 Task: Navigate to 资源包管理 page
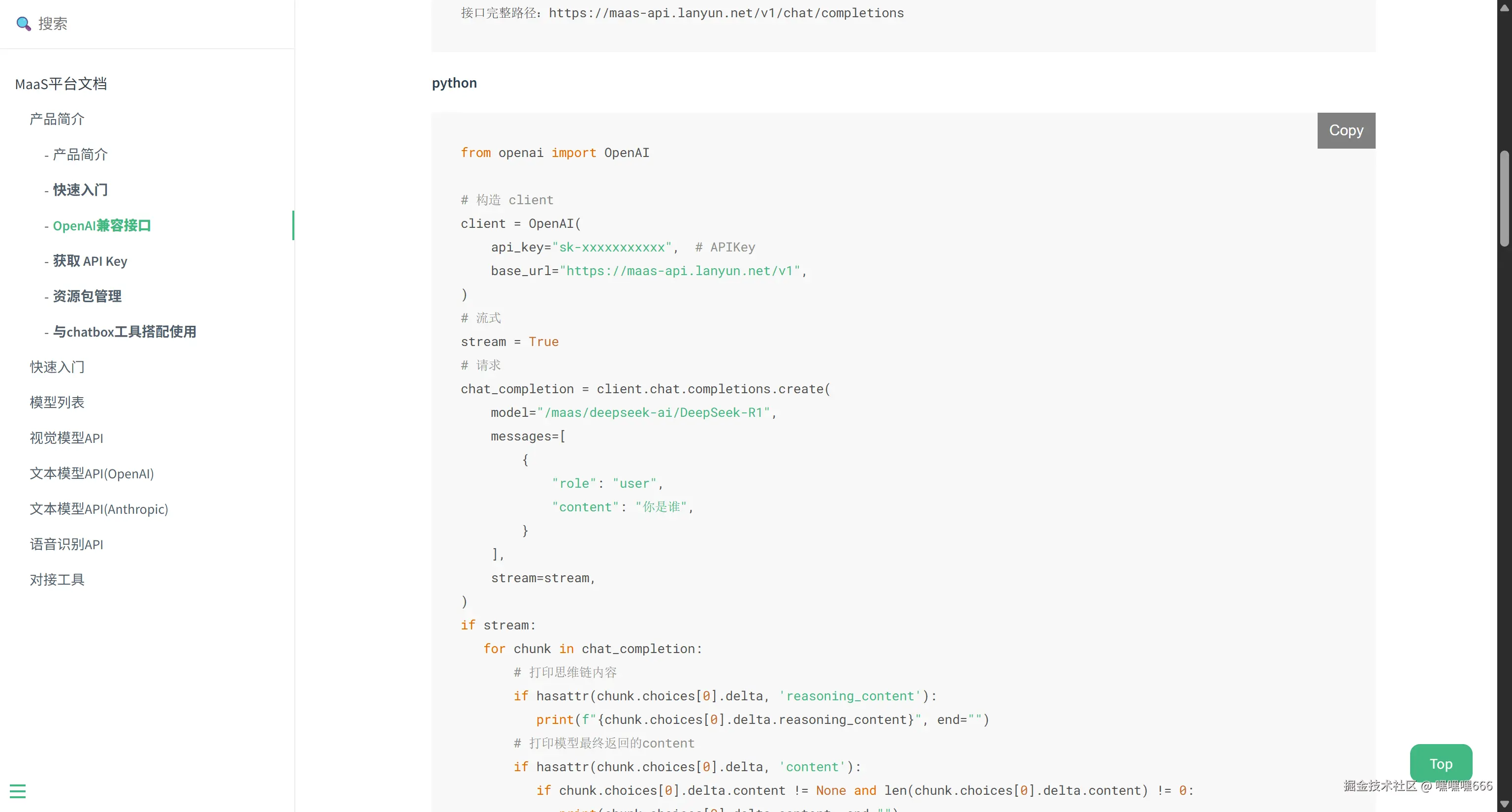coord(87,296)
